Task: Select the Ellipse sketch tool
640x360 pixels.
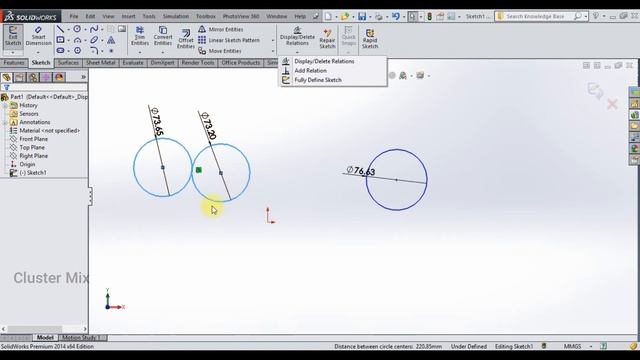Action: pos(94,40)
